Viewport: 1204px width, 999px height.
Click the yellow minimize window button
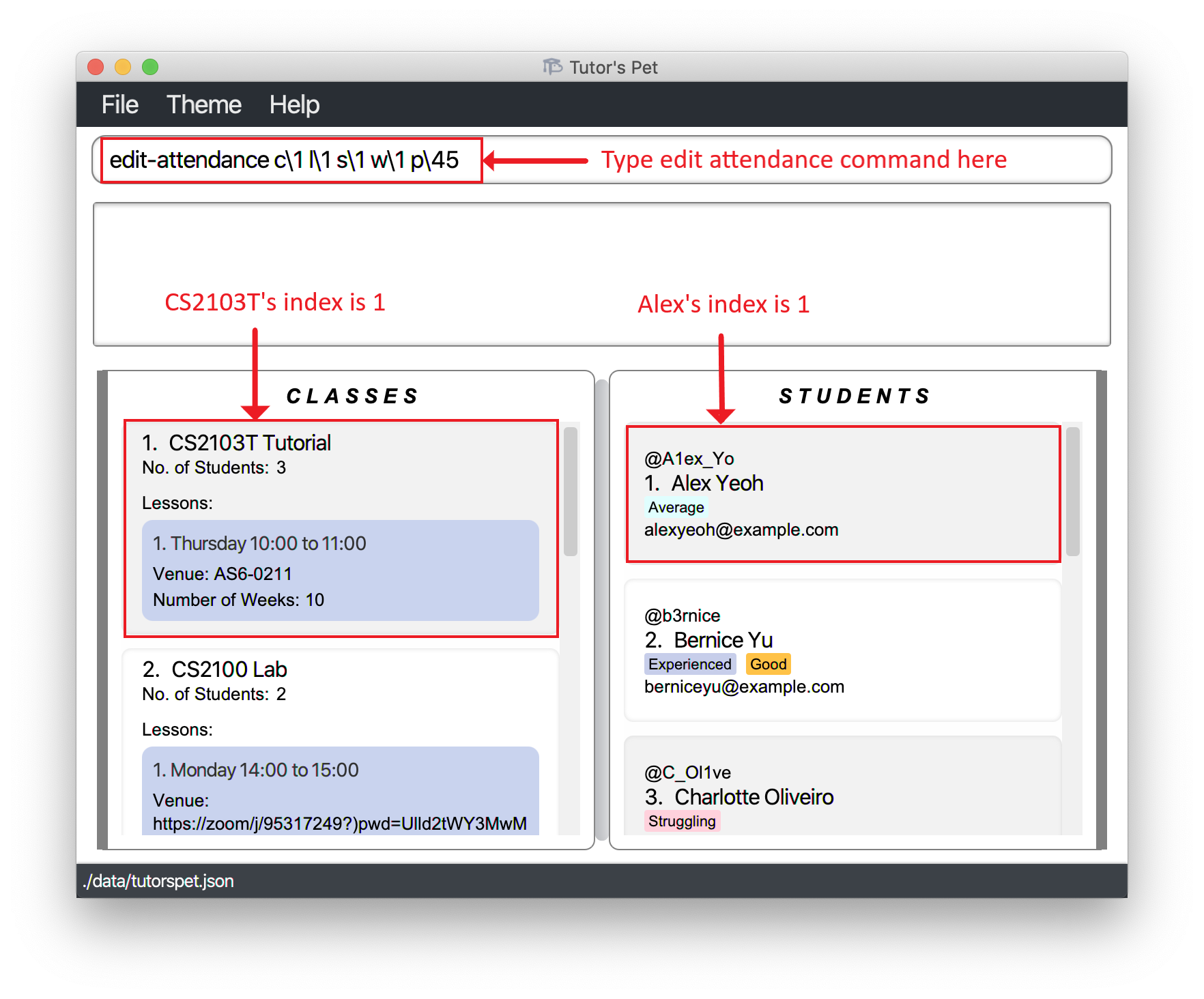click(x=123, y=67)
